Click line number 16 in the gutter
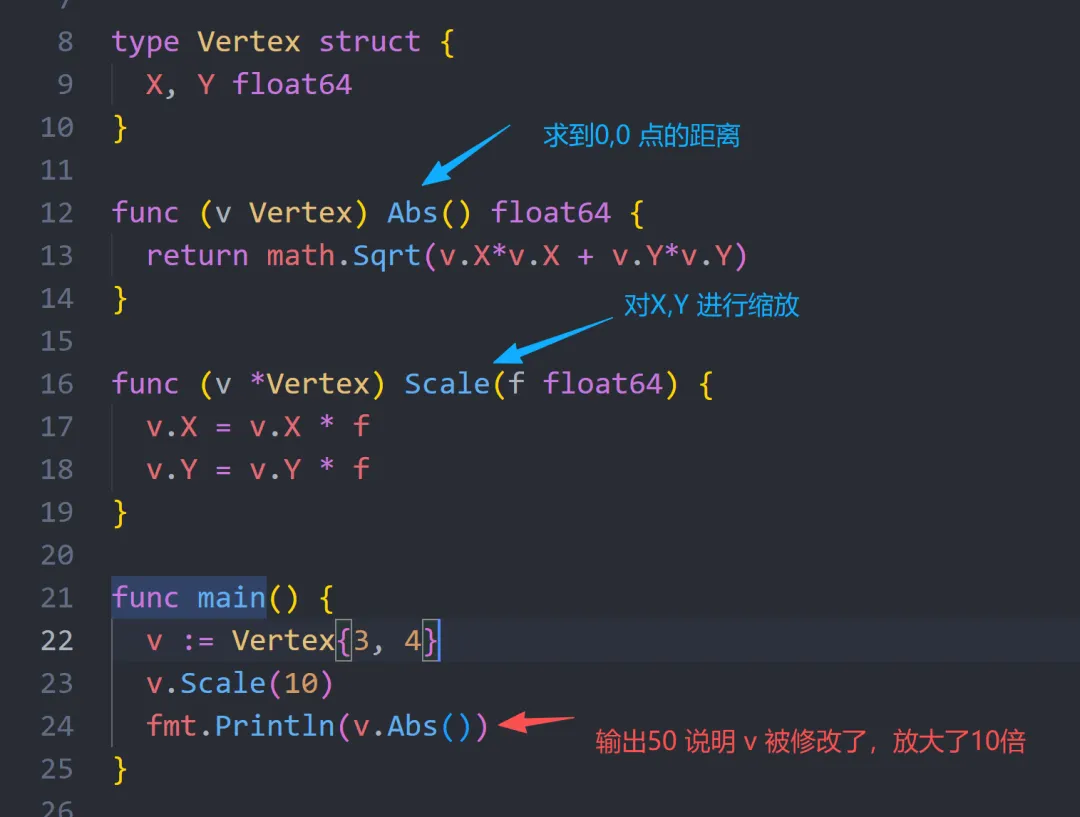 (x=57, y=384)
